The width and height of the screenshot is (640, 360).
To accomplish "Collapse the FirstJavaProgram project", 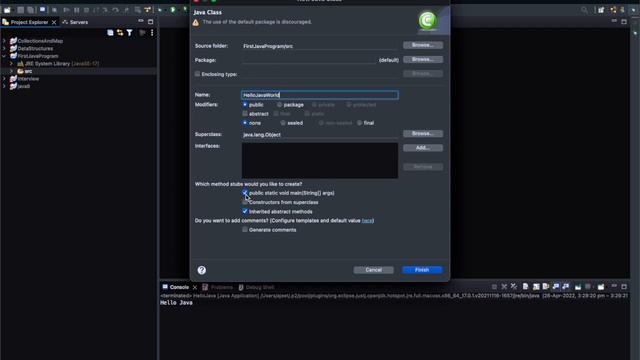I will (x=4, y=56).
